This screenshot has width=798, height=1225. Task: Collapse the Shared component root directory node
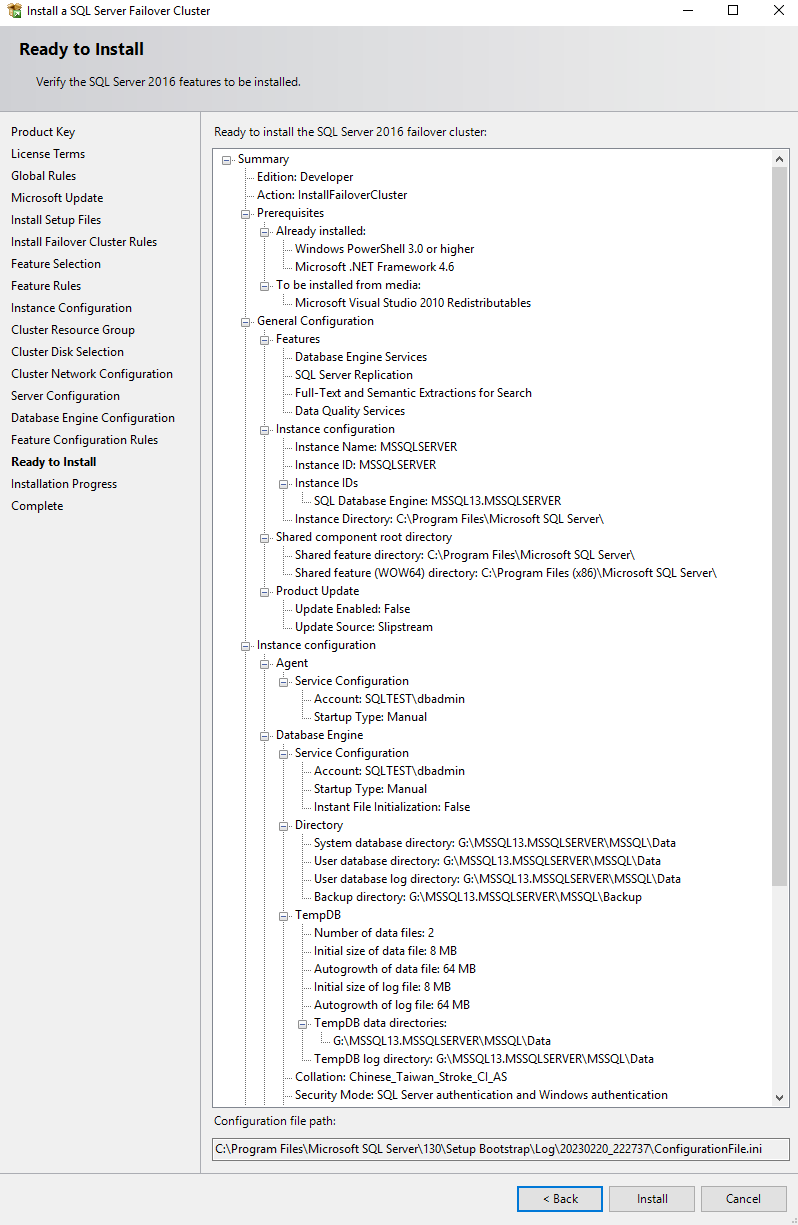[x=265, y=537]
